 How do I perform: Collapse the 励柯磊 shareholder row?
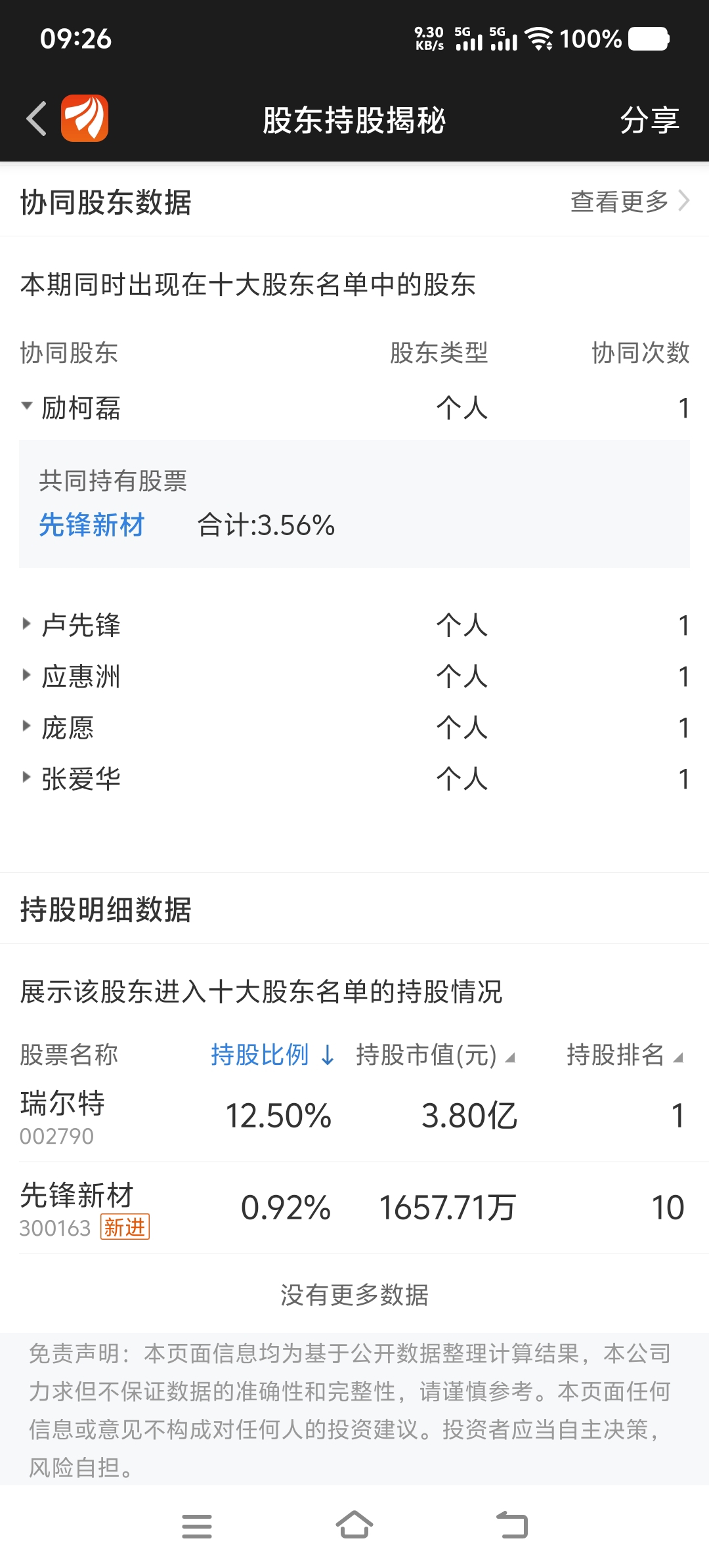pos(354,408)
